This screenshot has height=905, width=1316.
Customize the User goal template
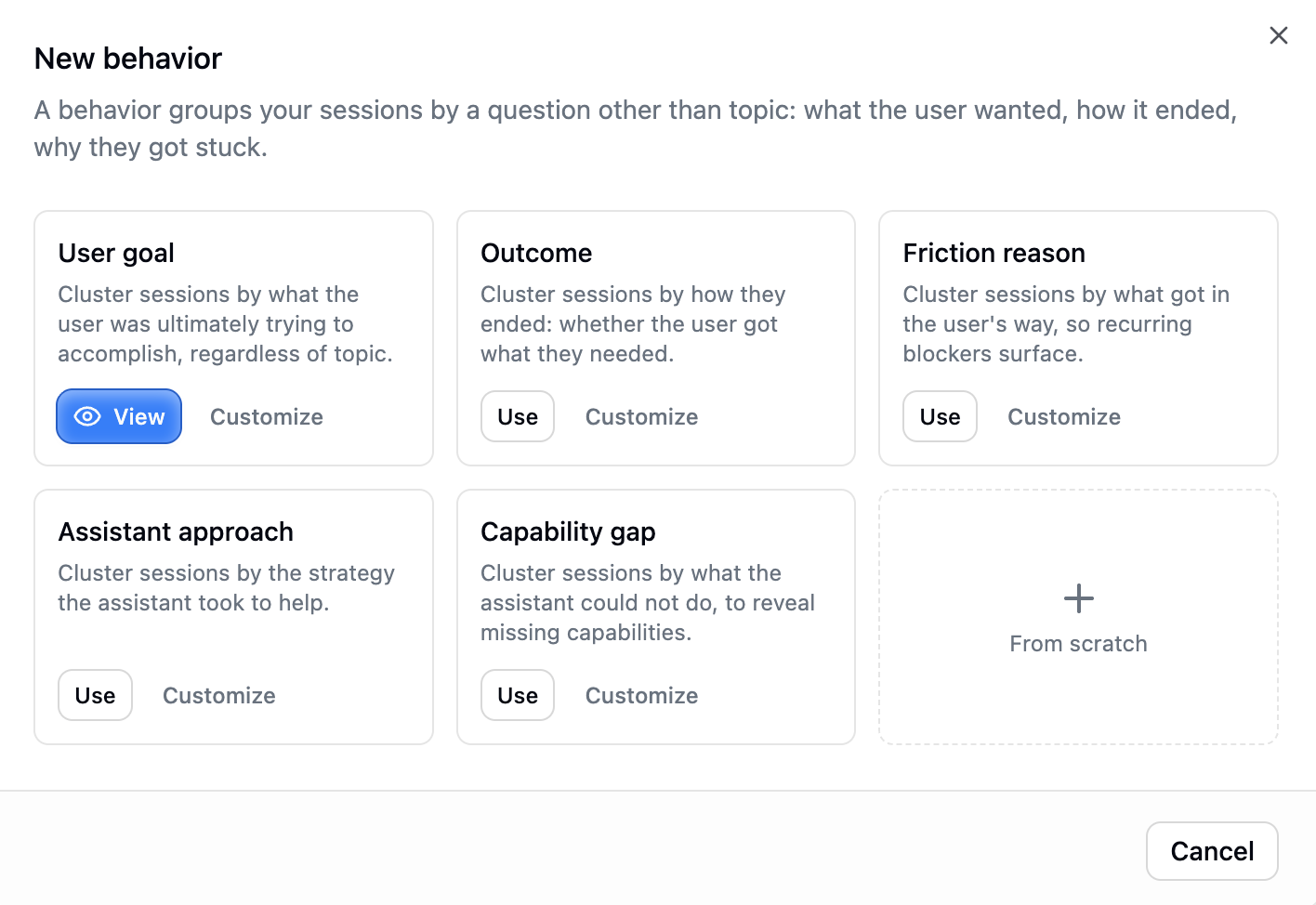(x=267, y=417)
